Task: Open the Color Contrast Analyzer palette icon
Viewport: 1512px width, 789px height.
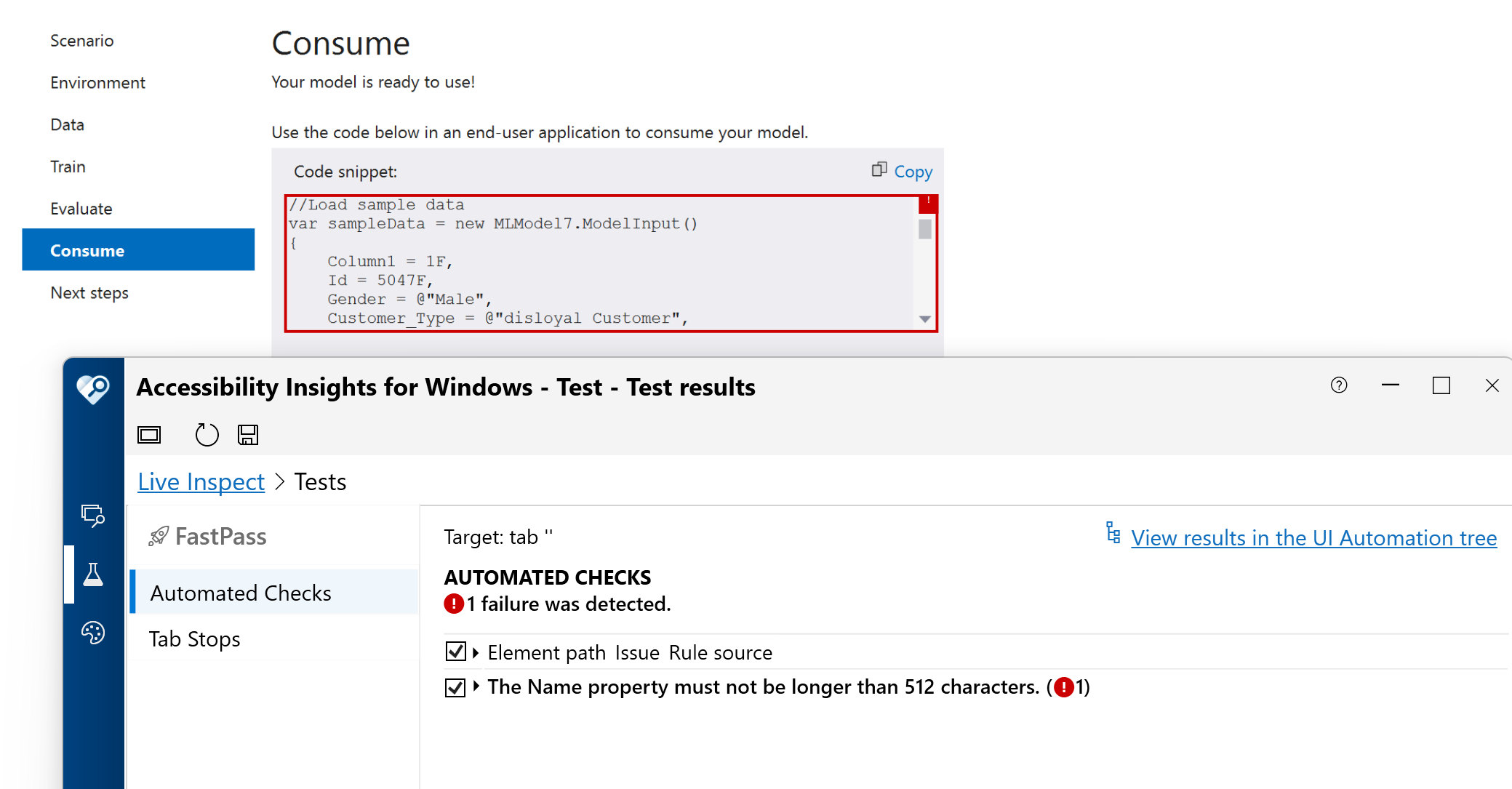Action: [x=93, y=632]
